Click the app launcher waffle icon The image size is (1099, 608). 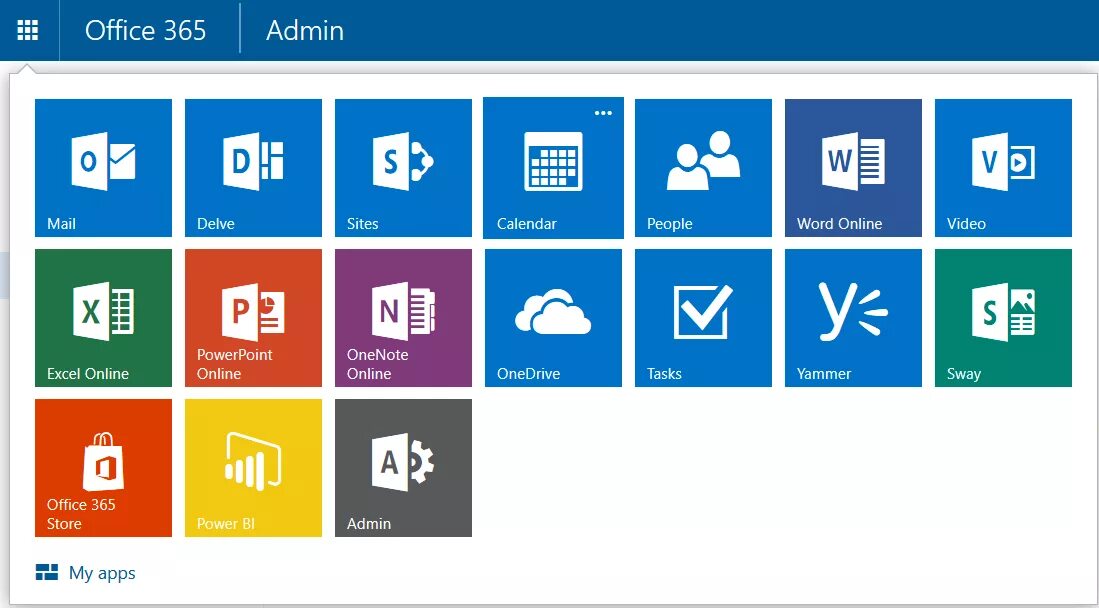[x=28, y=30]
